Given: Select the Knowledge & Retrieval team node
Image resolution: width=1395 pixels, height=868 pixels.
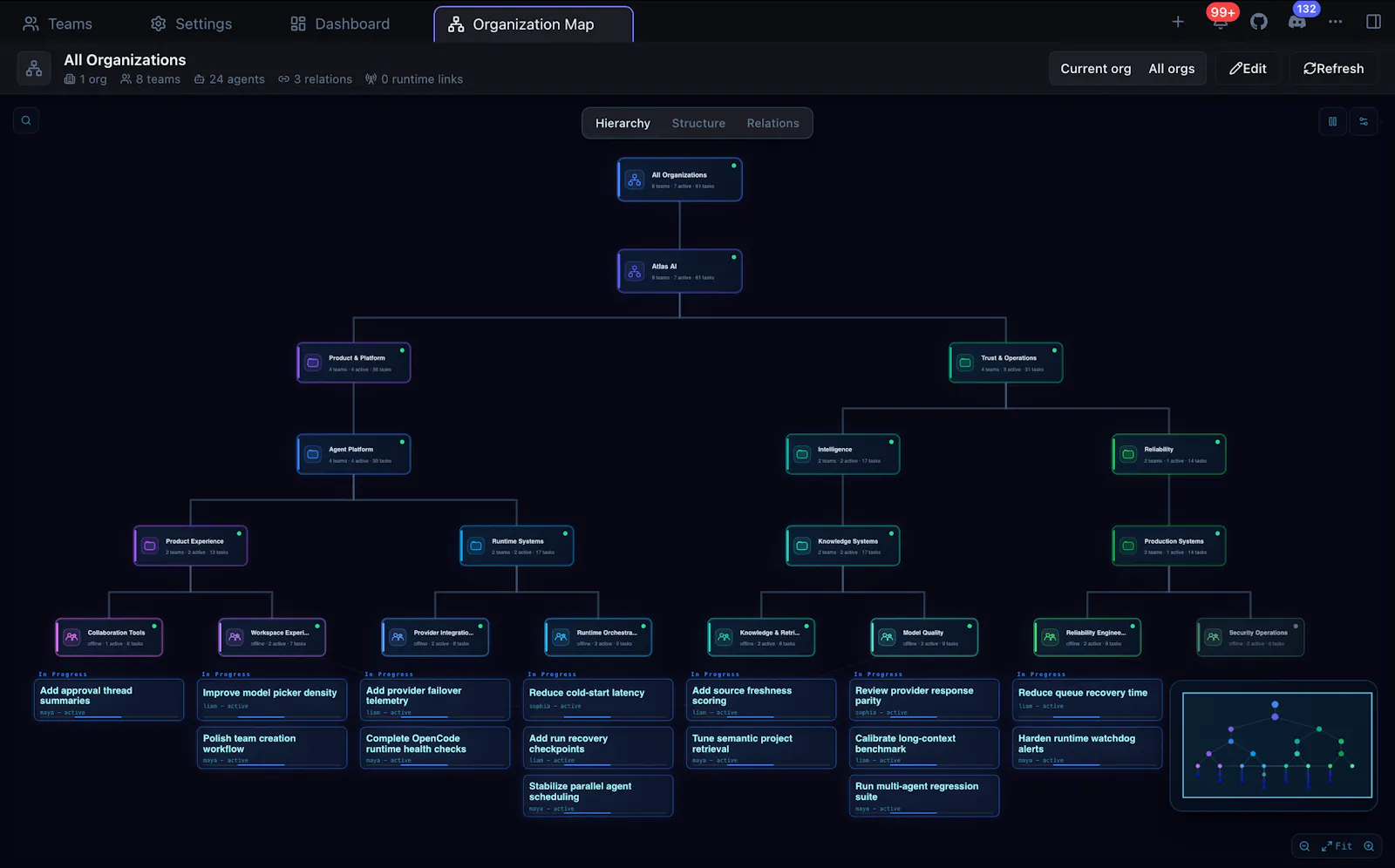Looking at the screenshot, I should tap(761, 637).
